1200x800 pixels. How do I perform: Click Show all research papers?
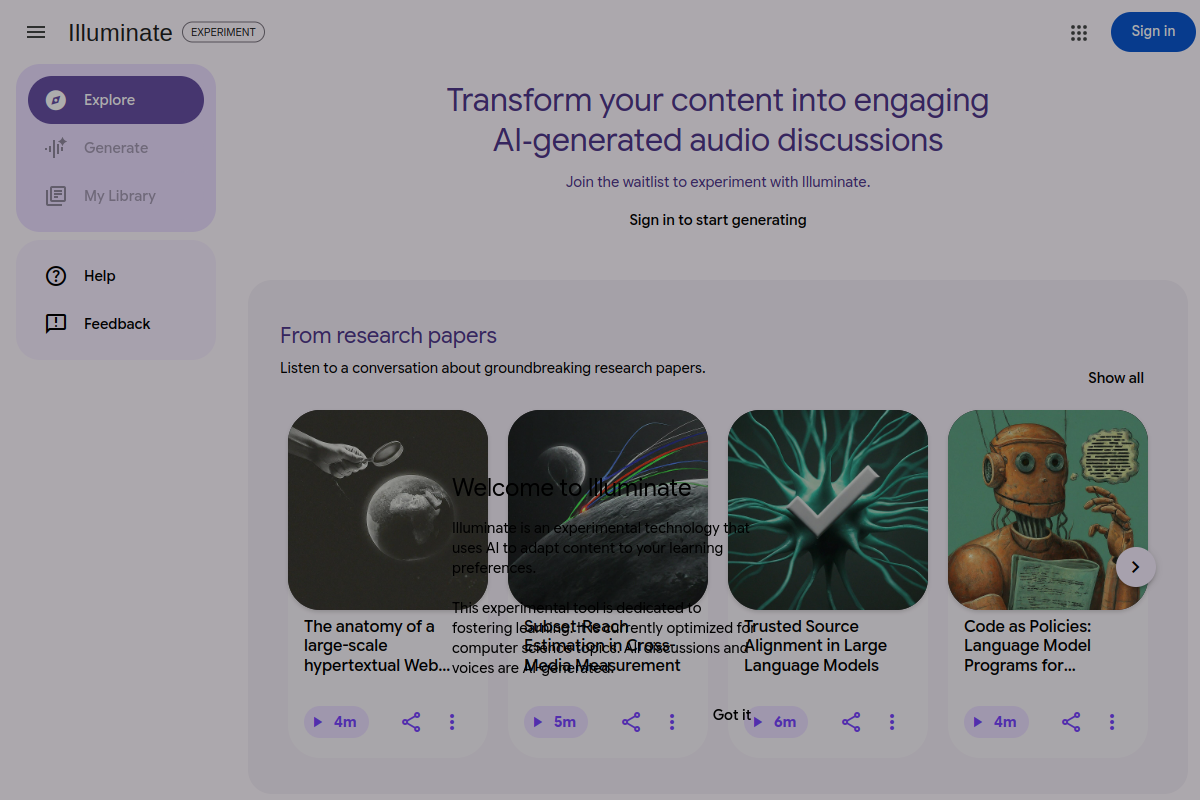(x=1116, y=378)
